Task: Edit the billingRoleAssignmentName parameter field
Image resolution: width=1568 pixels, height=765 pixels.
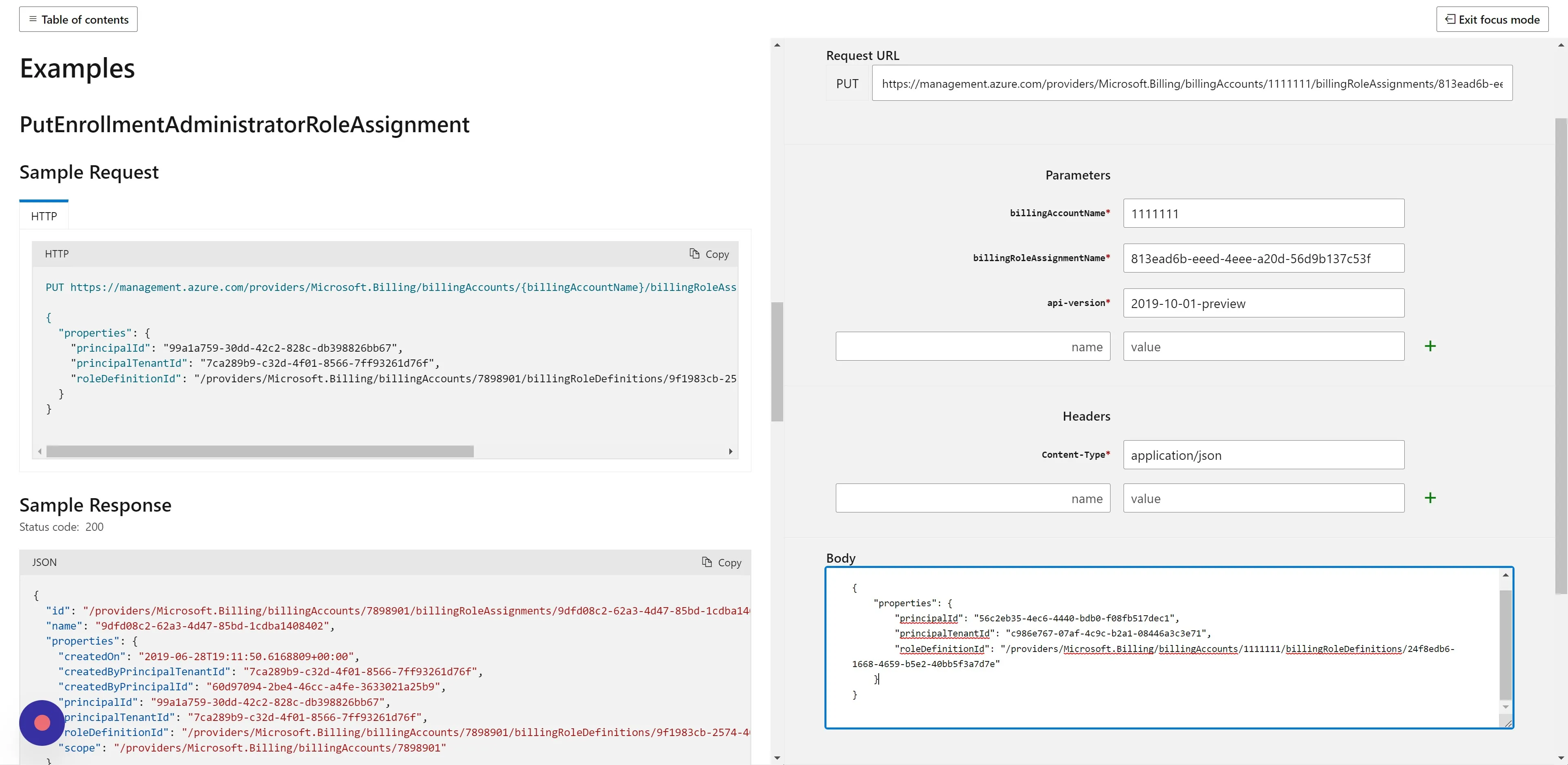Action: pyautogui.click(x=1264, y=259)
